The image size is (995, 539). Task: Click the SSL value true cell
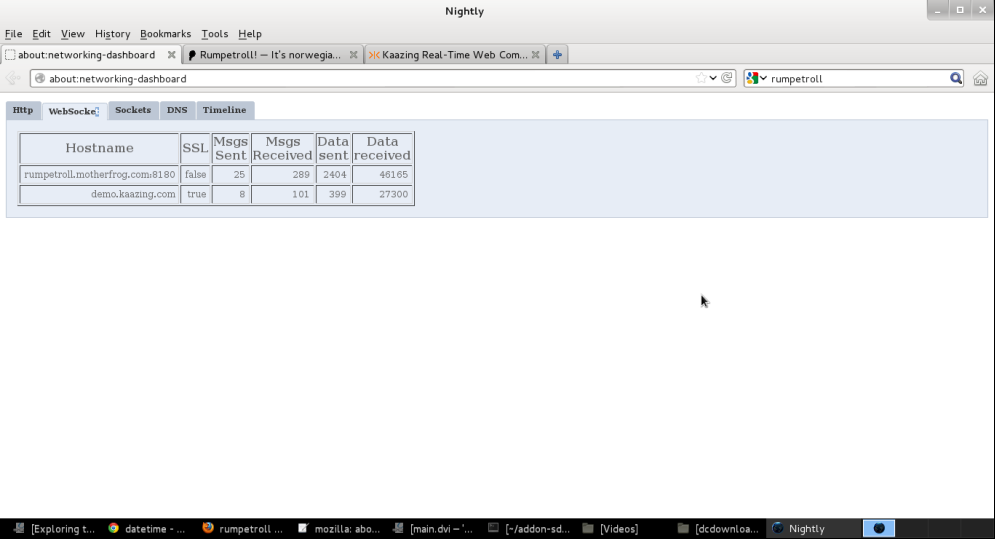(195, 194)
